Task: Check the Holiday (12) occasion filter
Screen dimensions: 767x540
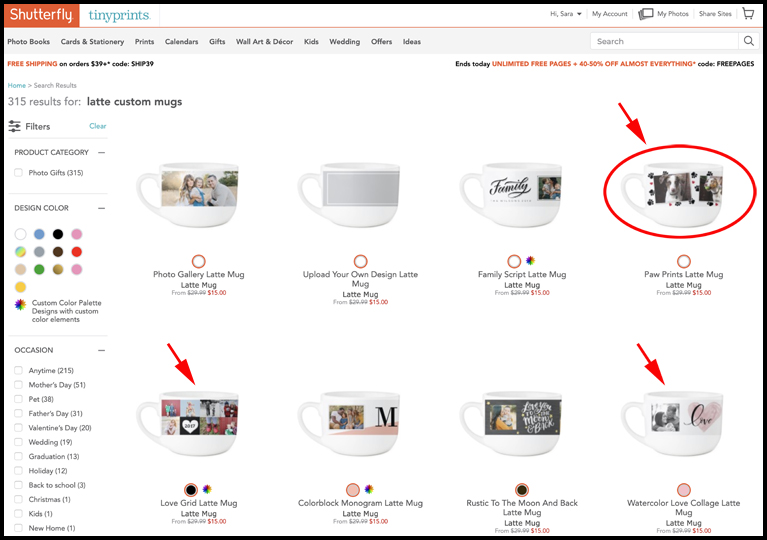Action: click(x=19, y=471)
